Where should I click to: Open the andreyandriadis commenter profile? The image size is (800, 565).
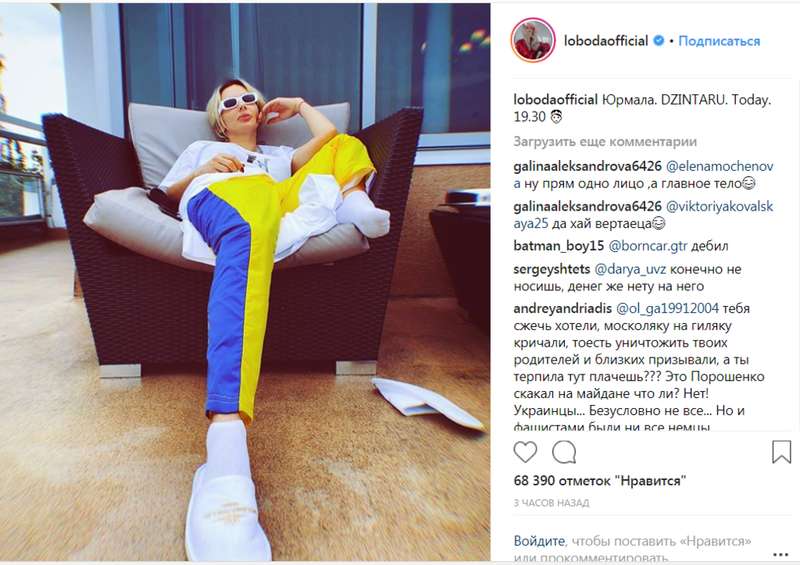(562, 308)
